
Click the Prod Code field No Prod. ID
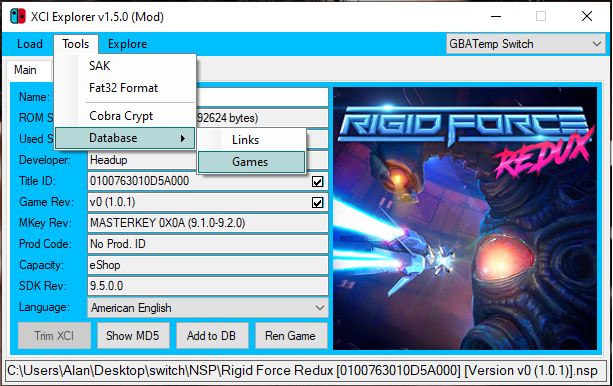[208, 244]
